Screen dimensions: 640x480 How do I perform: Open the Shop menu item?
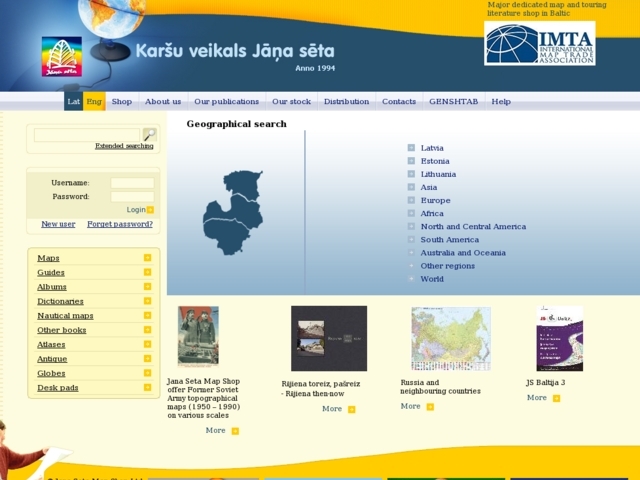coord(122,101)
